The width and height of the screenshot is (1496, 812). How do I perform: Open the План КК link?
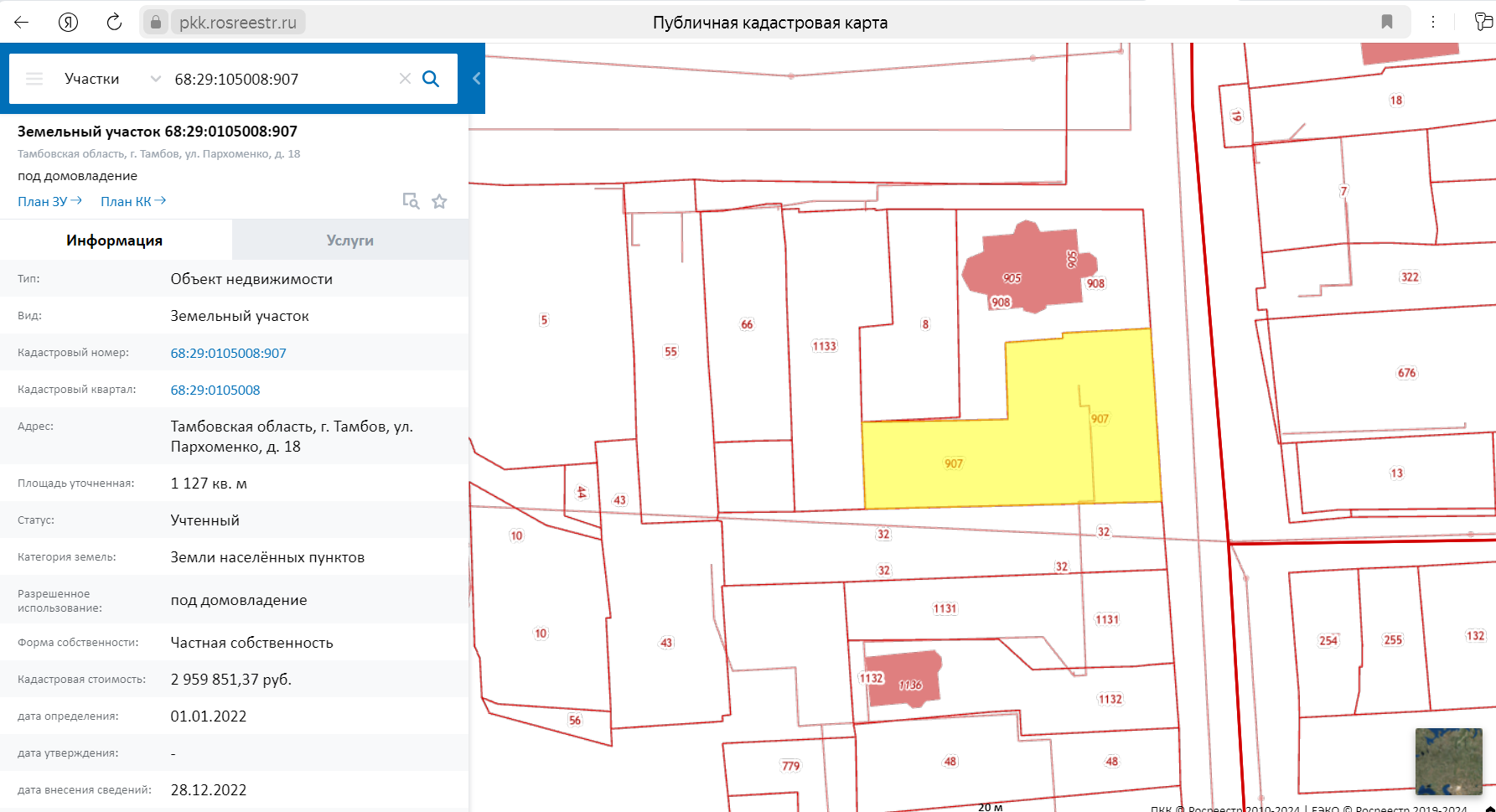[133, 201]
